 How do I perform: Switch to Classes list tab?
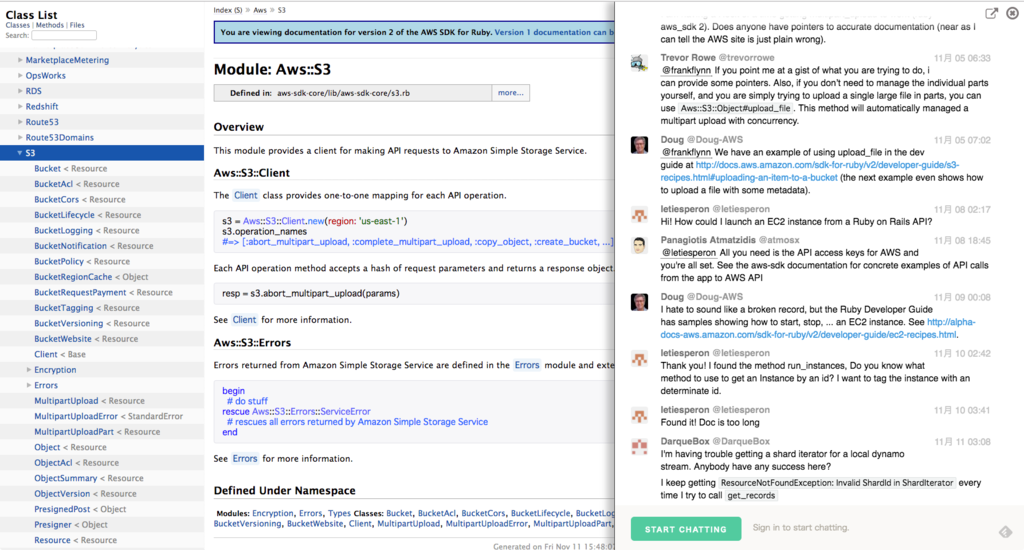(x=18, y=25)
